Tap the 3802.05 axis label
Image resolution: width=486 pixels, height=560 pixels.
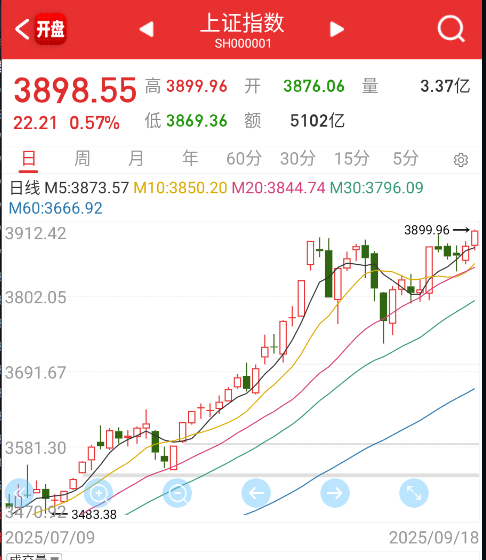pyautogui.click(x=36, y=298)
